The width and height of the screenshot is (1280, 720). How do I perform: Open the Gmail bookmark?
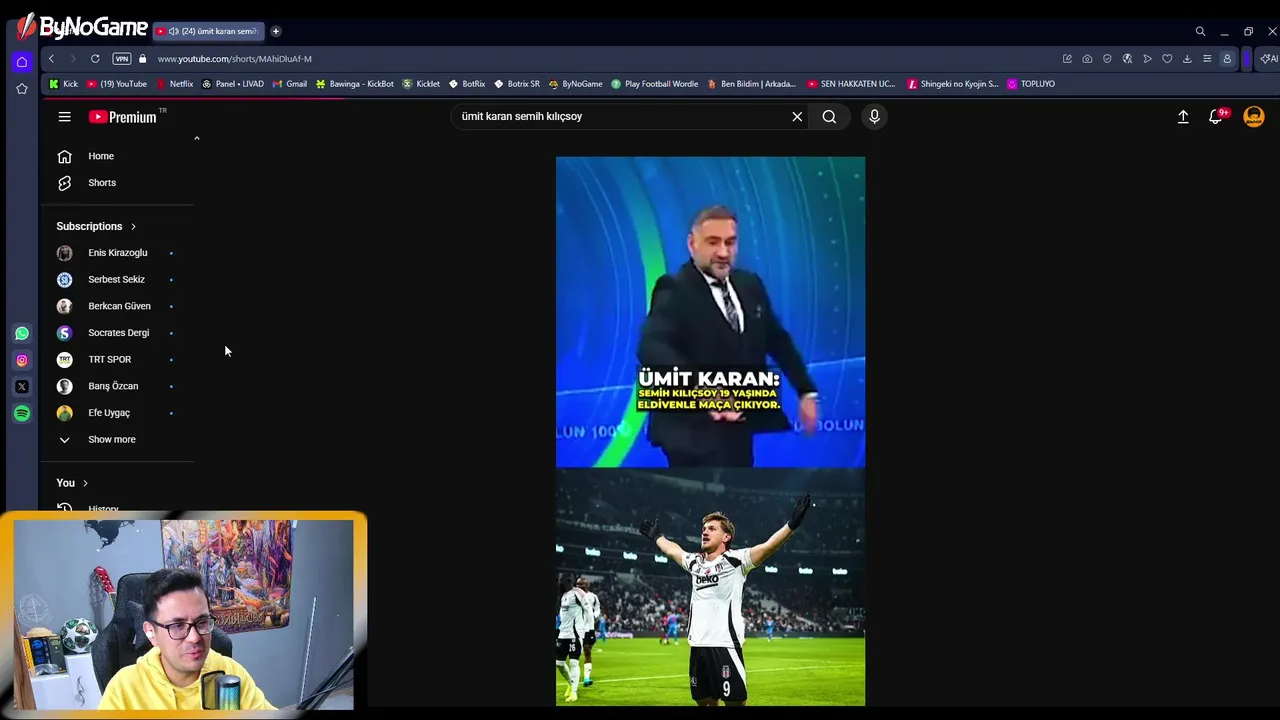[290, 84]
